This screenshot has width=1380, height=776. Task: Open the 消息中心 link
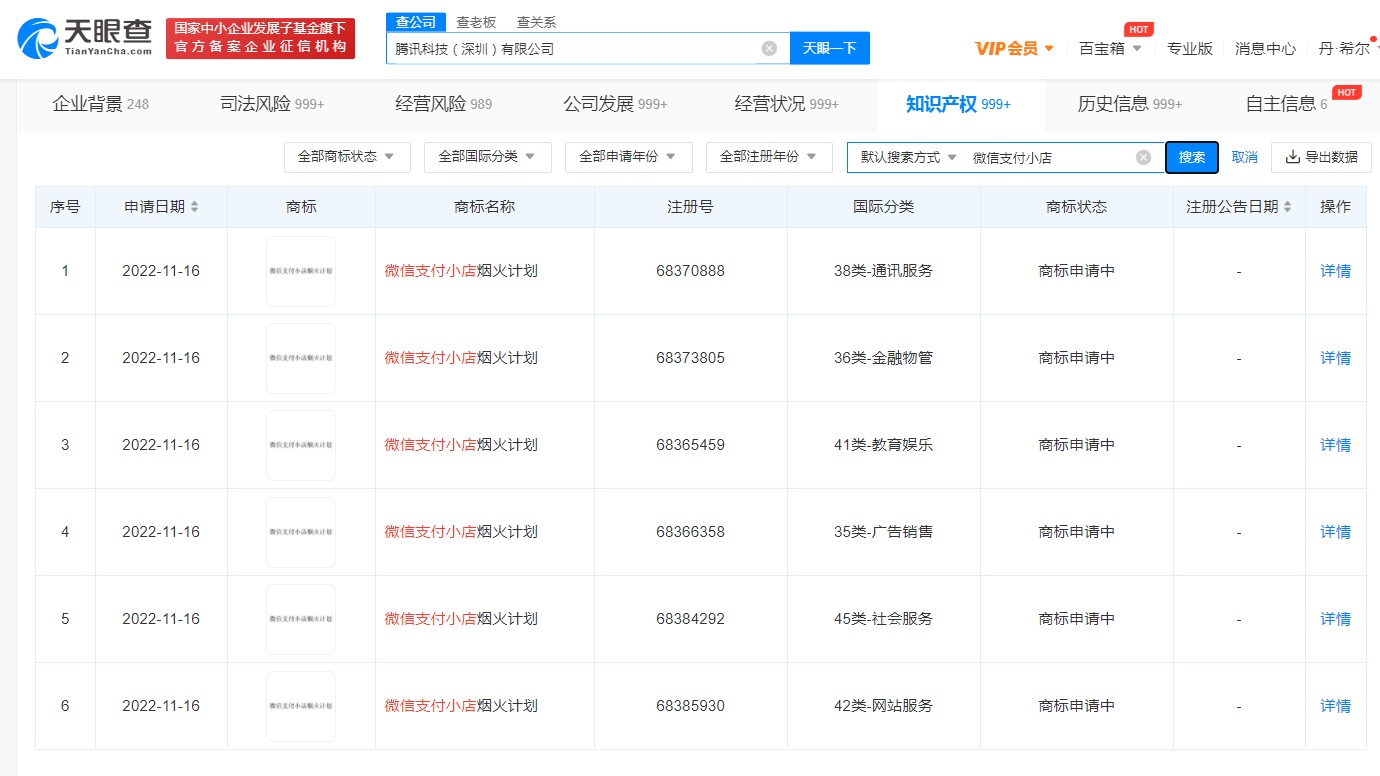(1265, 48)
